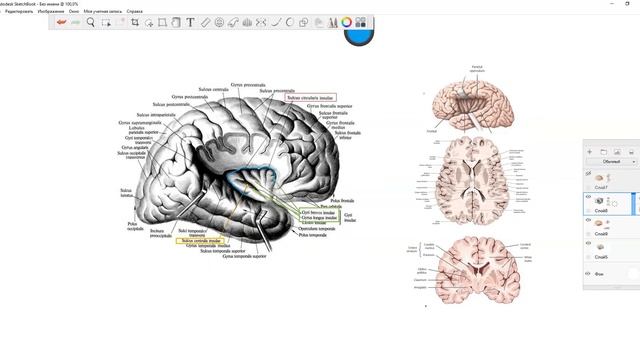Activate the rectangular Selection tool

[x=106, y=23]
